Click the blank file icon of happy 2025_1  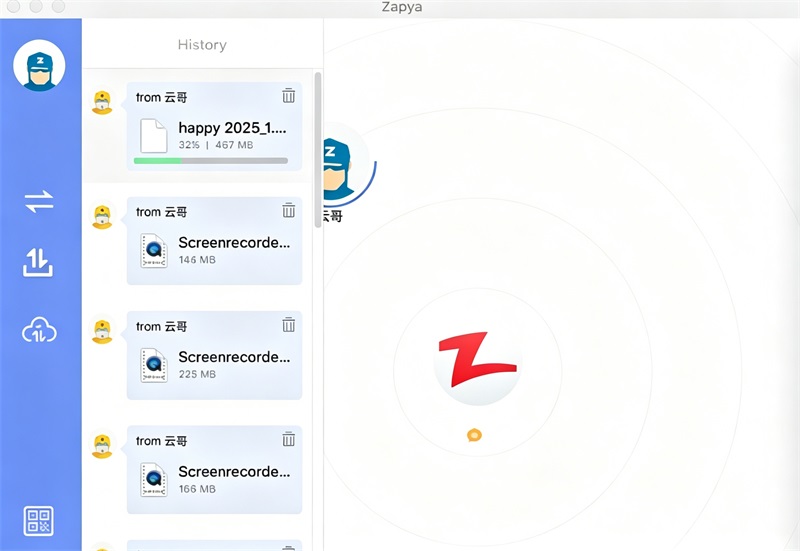(x=154, y=136)
